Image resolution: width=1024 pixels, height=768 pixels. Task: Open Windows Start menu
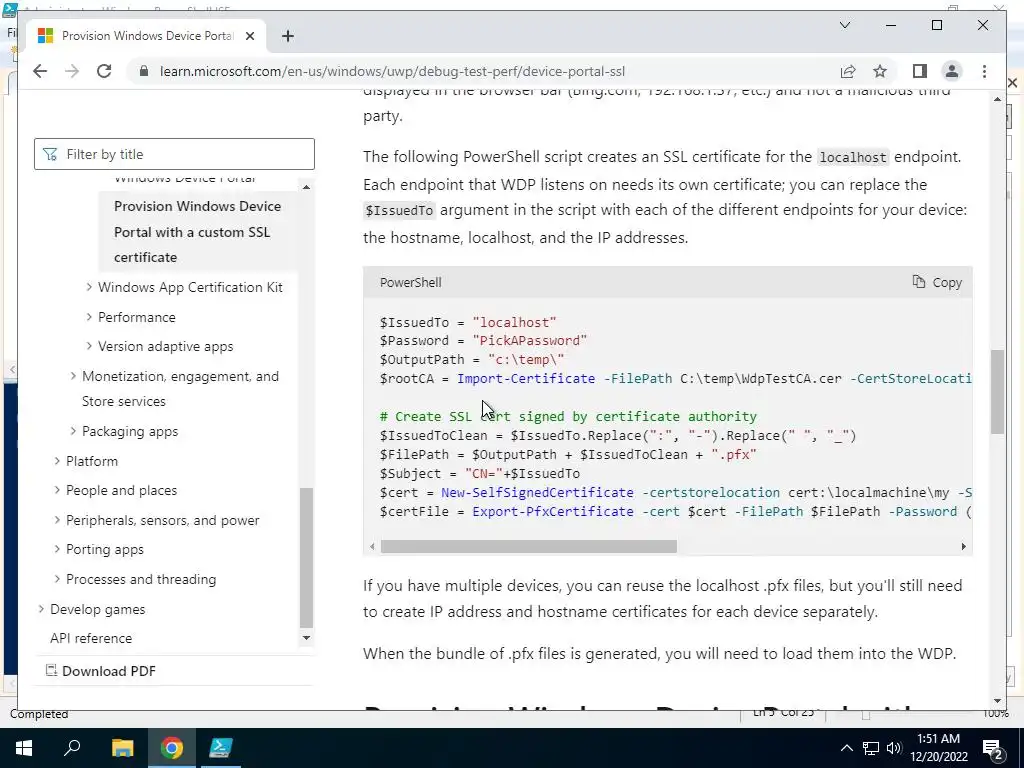[24, 748]
